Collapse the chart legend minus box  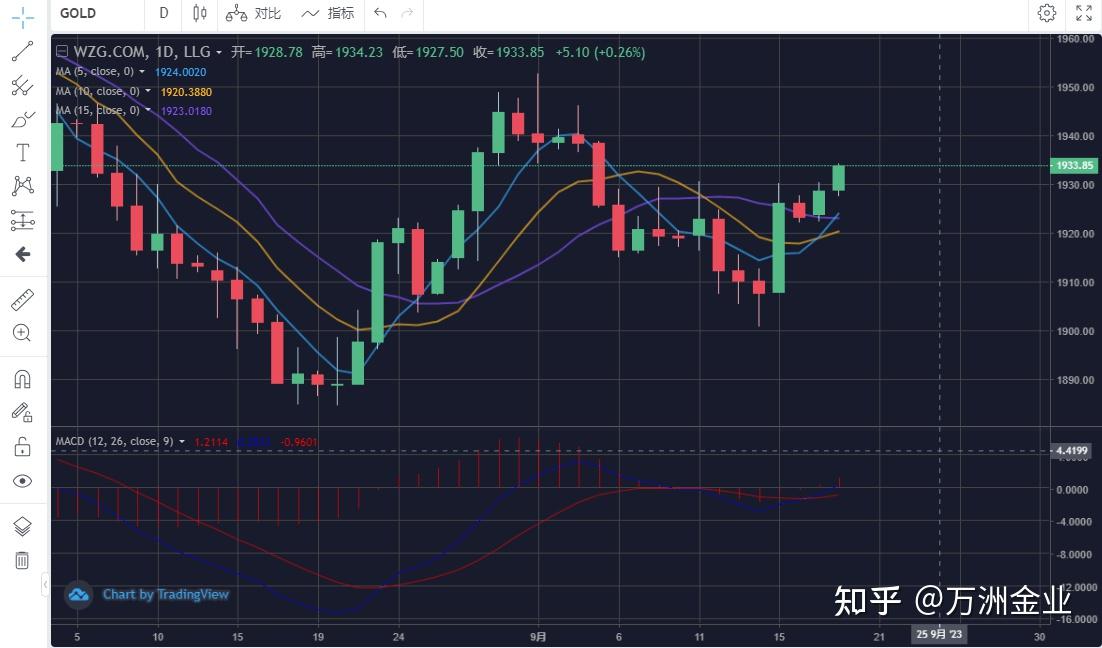(62, 52)
